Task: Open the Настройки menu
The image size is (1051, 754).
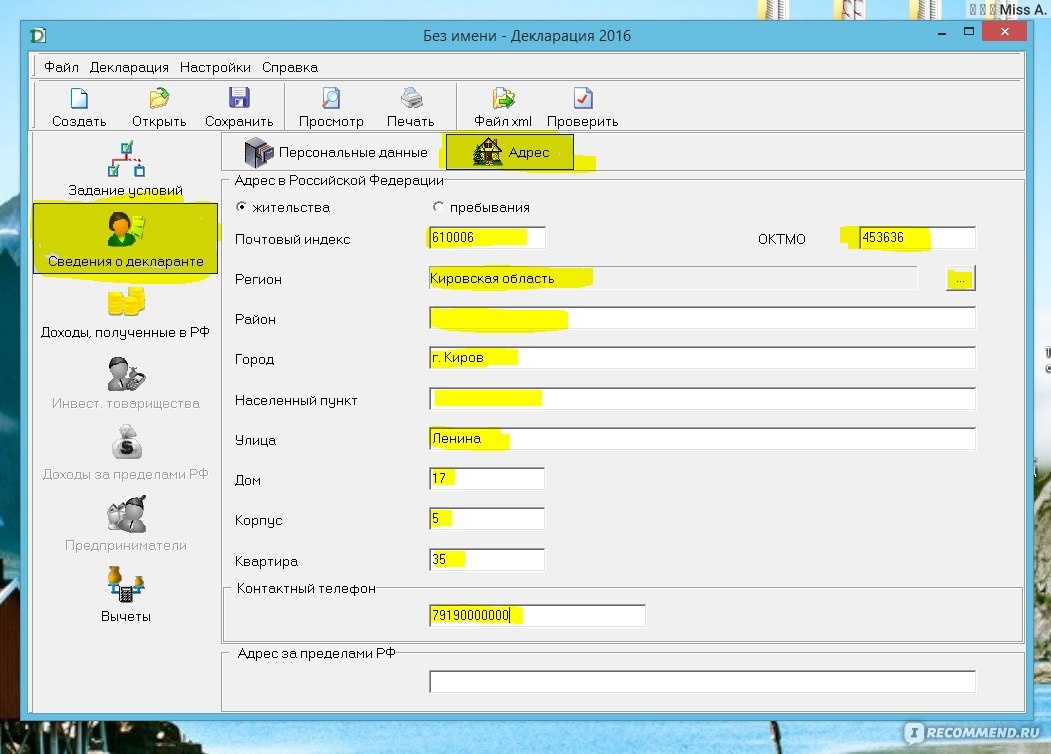Action: tap(215, 67)
